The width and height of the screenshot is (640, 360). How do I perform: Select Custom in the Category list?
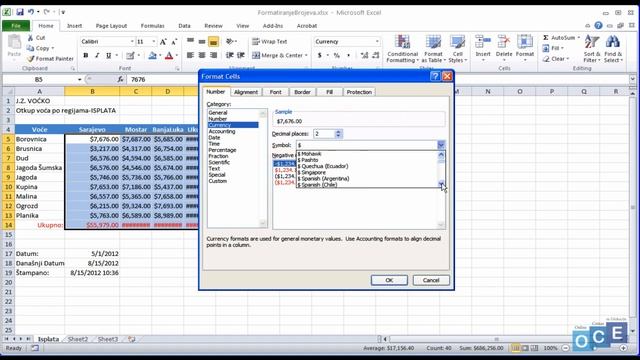coord(218,181)
